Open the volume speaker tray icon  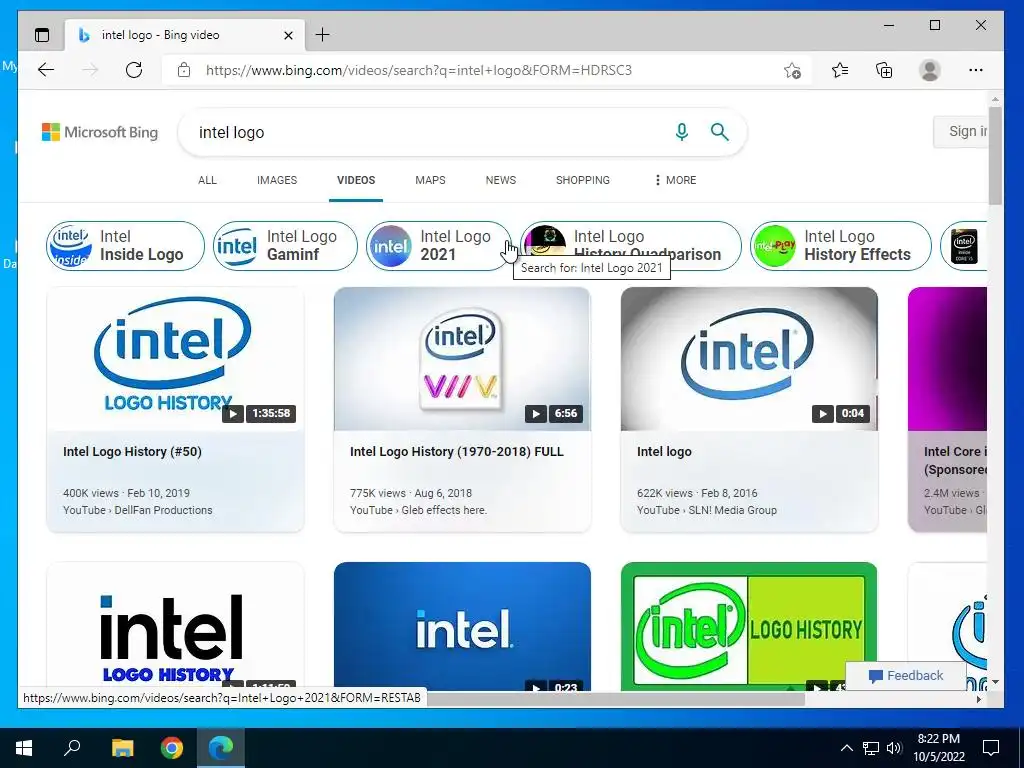point(894,748)
